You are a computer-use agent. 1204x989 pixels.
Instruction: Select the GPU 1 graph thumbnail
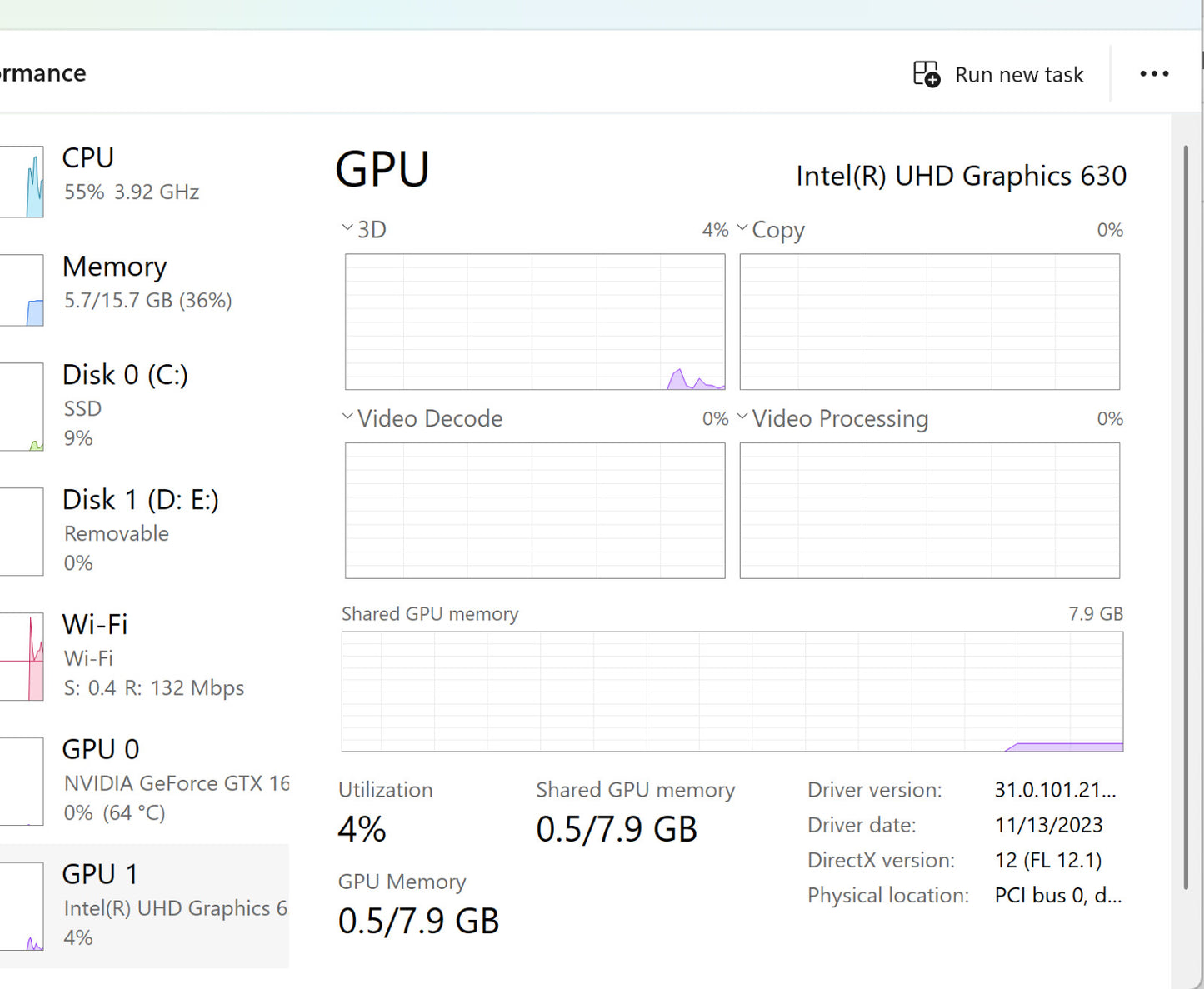(x=23, y=907)
